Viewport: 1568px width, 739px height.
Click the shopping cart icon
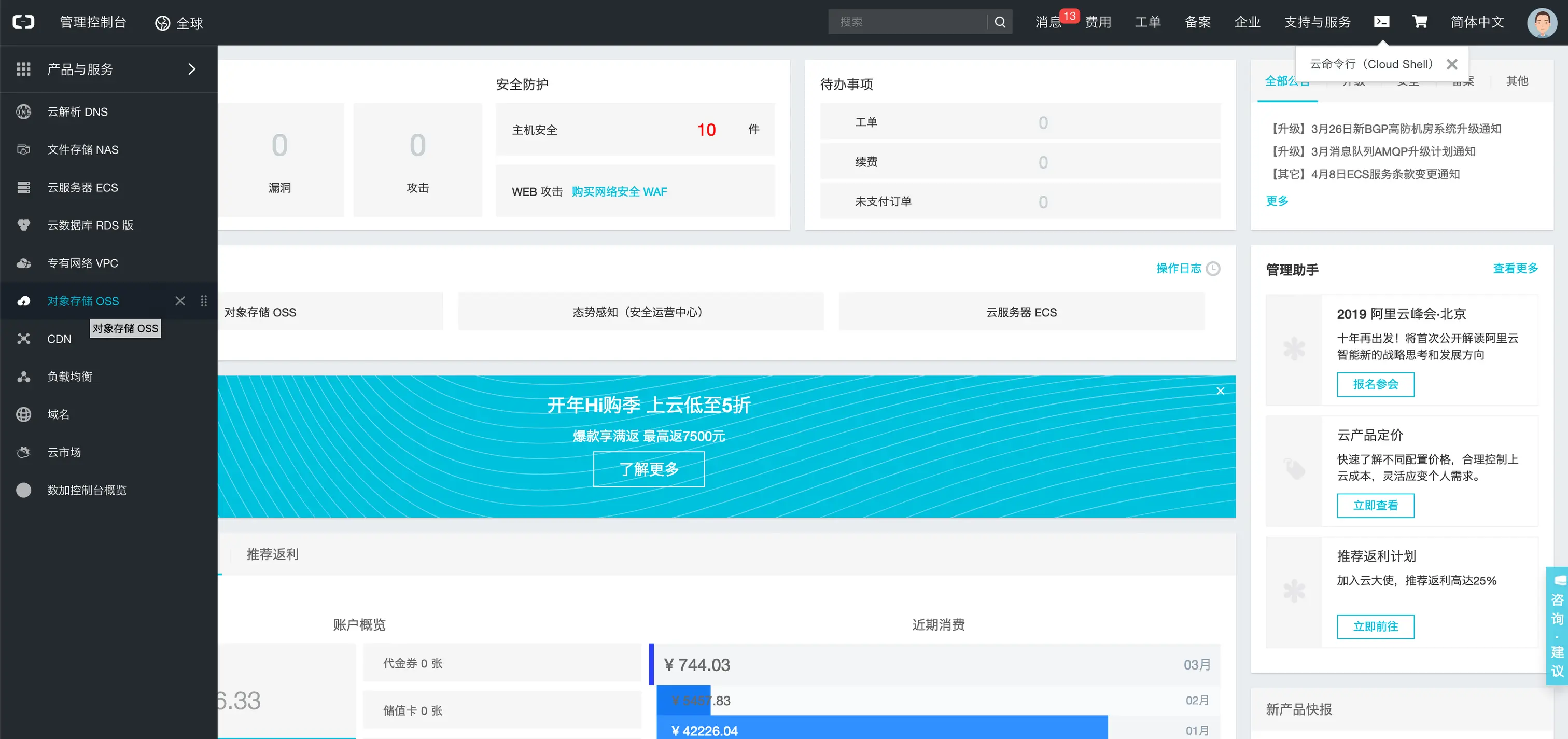[1420, 22]
